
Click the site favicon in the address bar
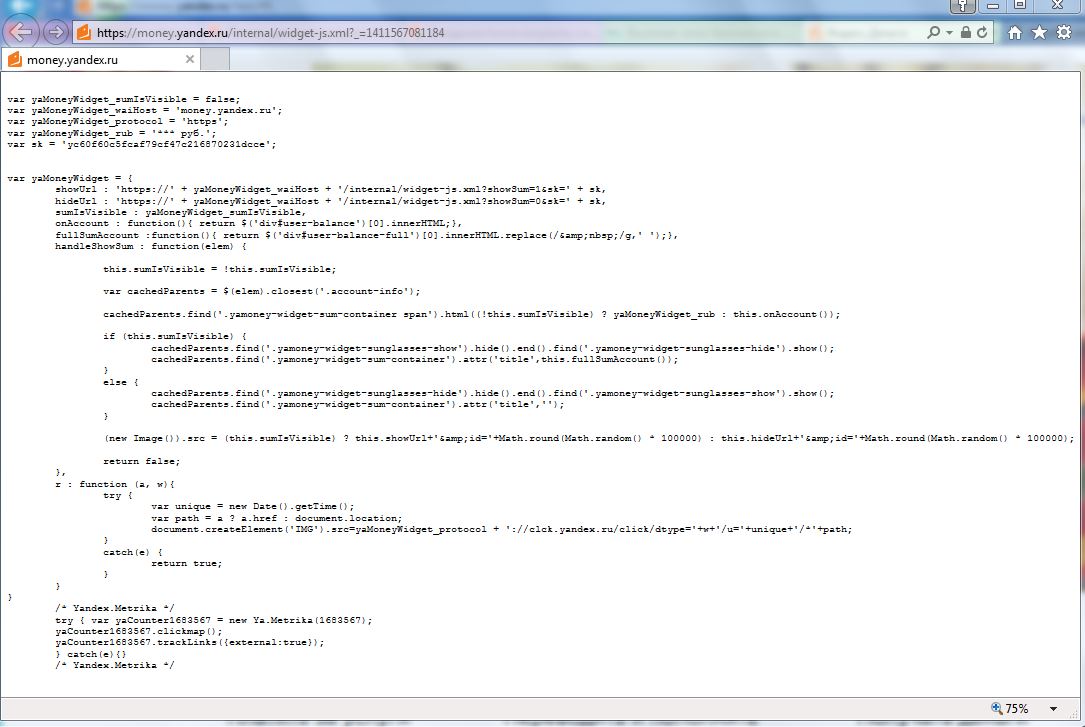84,33
